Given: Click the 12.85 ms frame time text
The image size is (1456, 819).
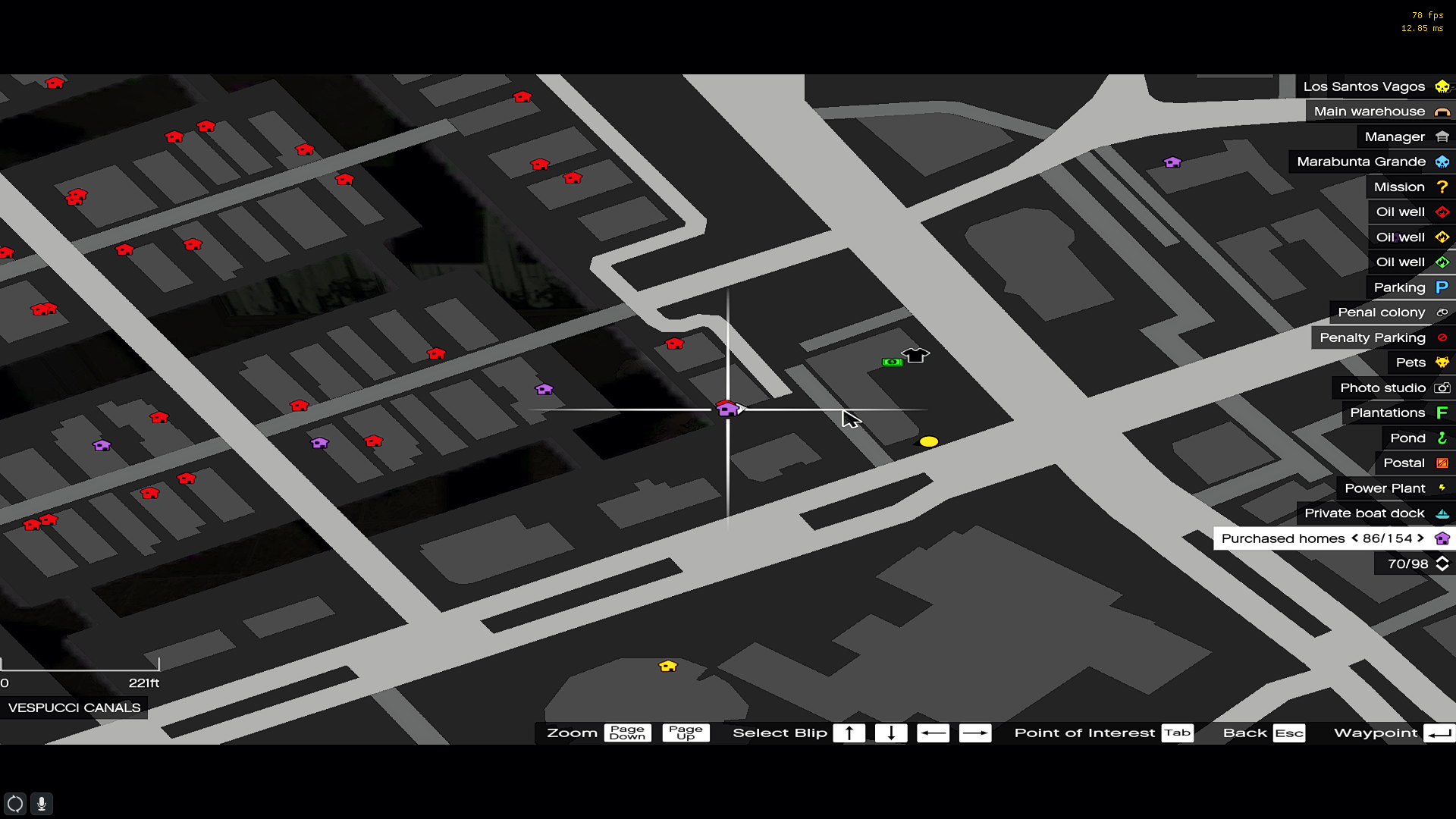Looking at the screenshot, I should click(1422, 28).
